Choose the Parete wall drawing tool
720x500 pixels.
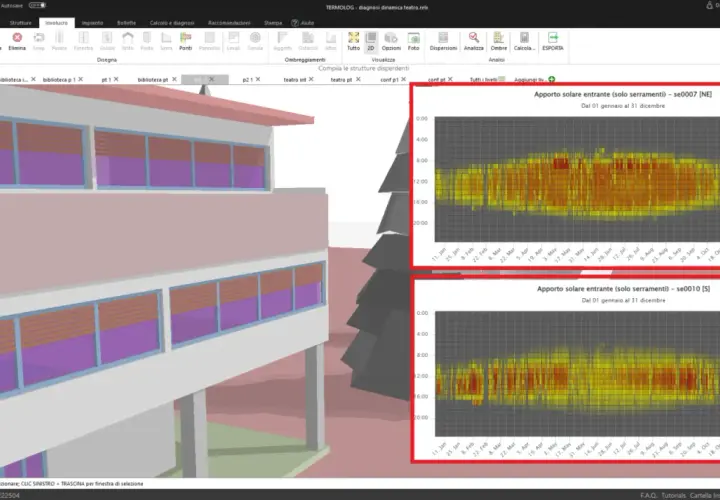click(59, 41)
